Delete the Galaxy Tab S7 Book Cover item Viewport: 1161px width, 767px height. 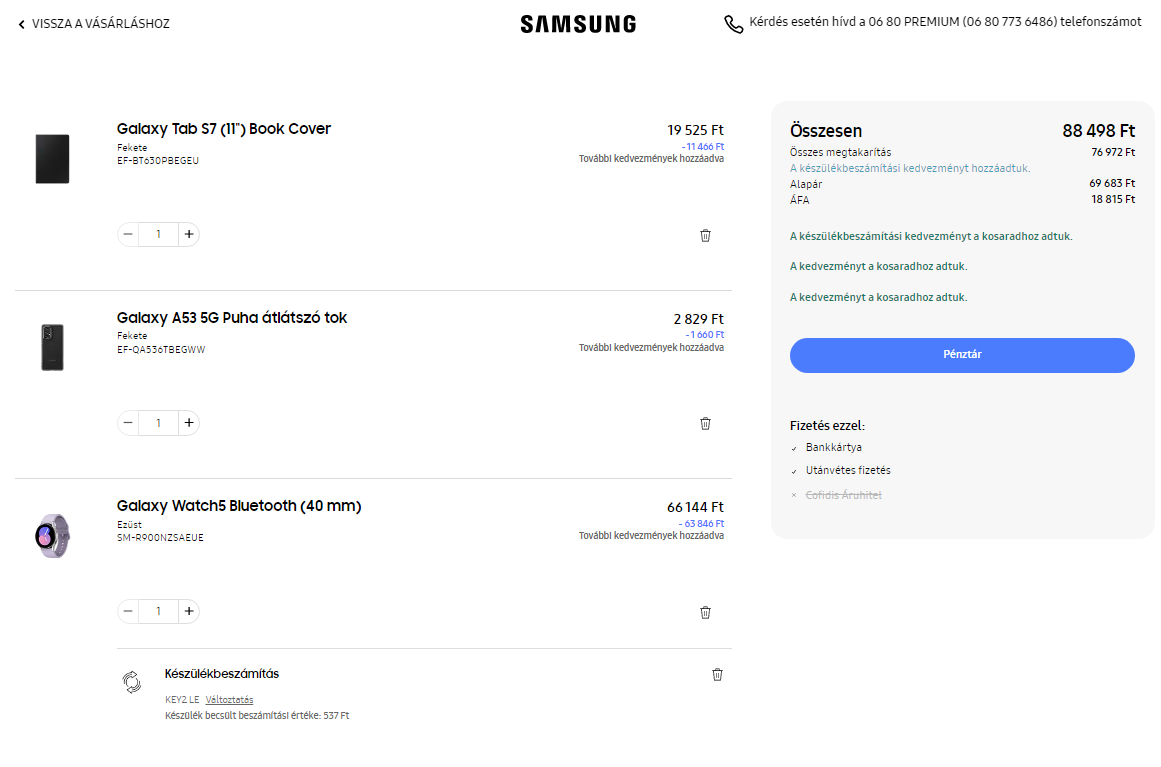tap(705, 235)
